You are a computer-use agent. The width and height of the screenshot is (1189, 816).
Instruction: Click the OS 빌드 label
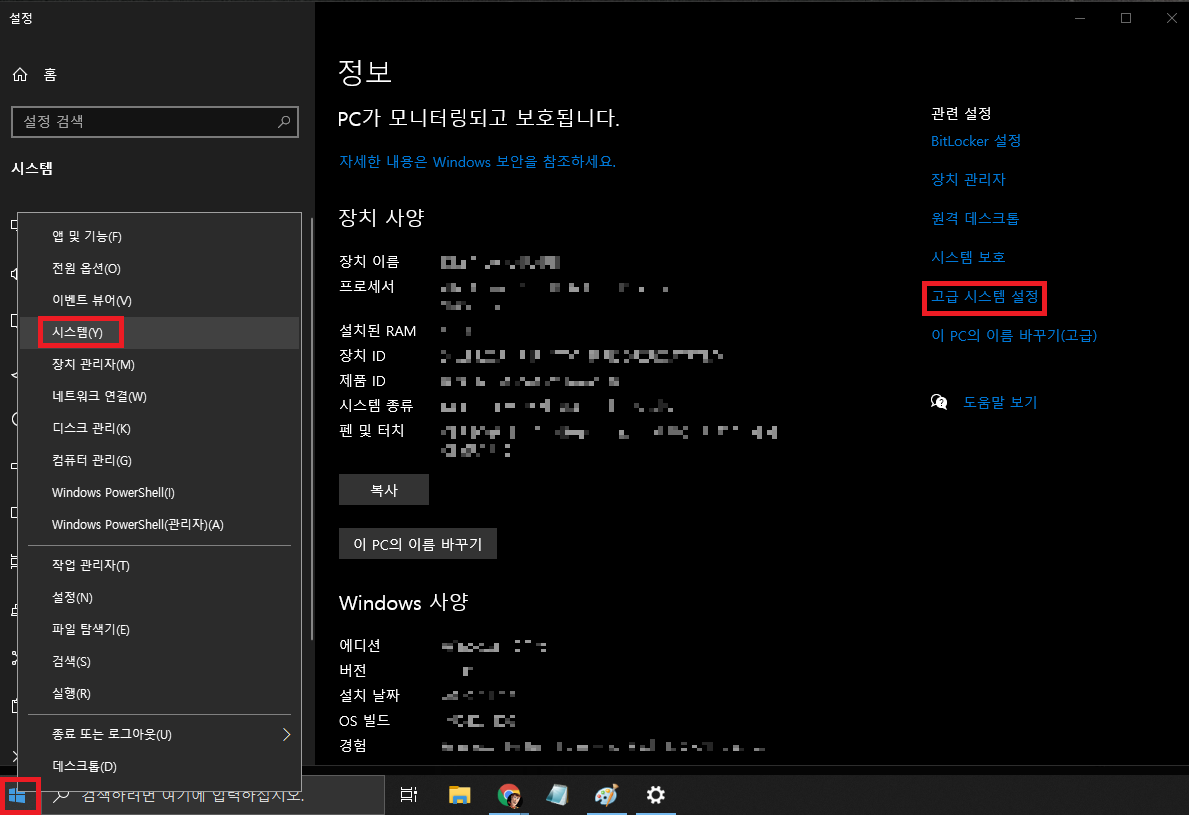pos(365,720)
